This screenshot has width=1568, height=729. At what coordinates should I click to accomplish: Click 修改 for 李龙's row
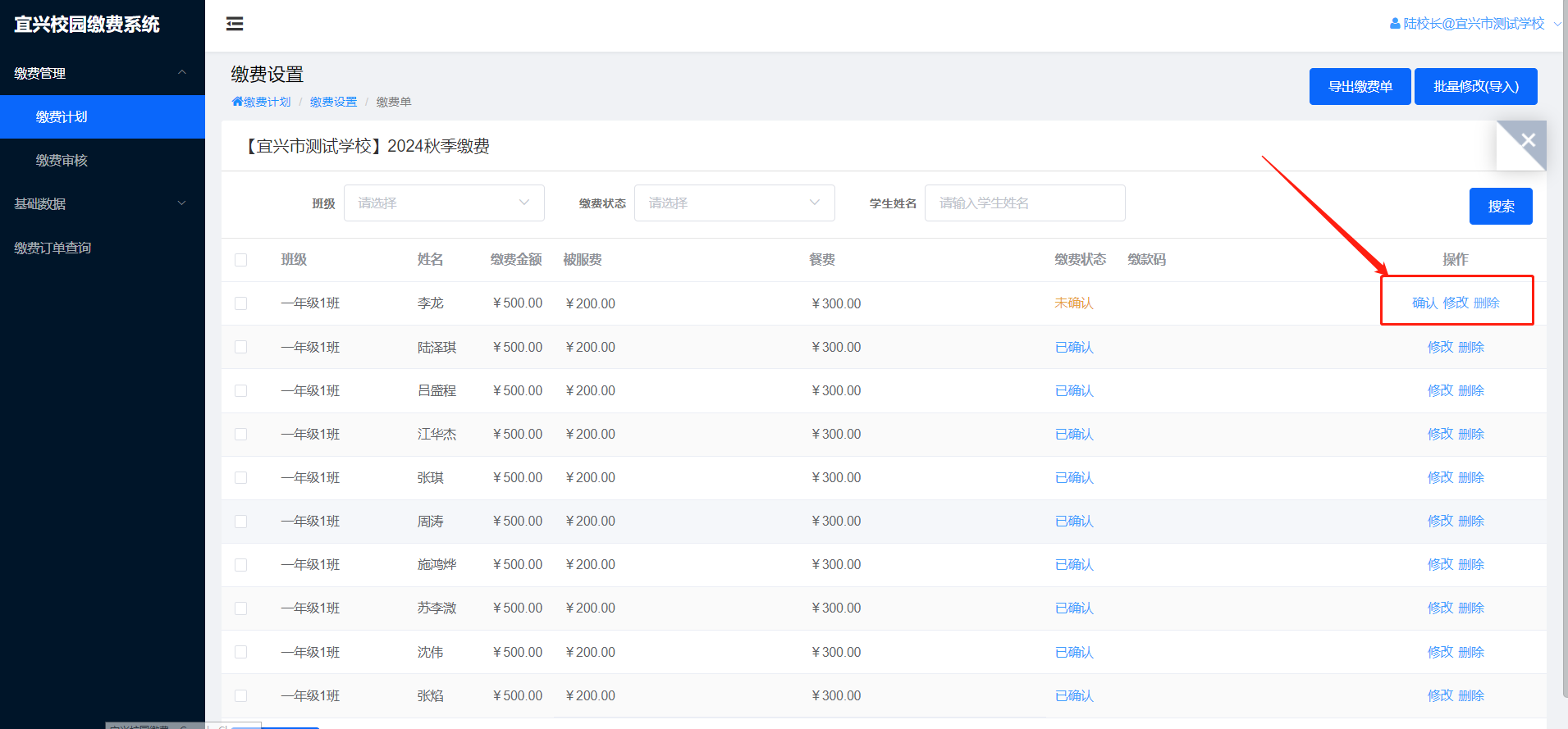click(1456, 303)
